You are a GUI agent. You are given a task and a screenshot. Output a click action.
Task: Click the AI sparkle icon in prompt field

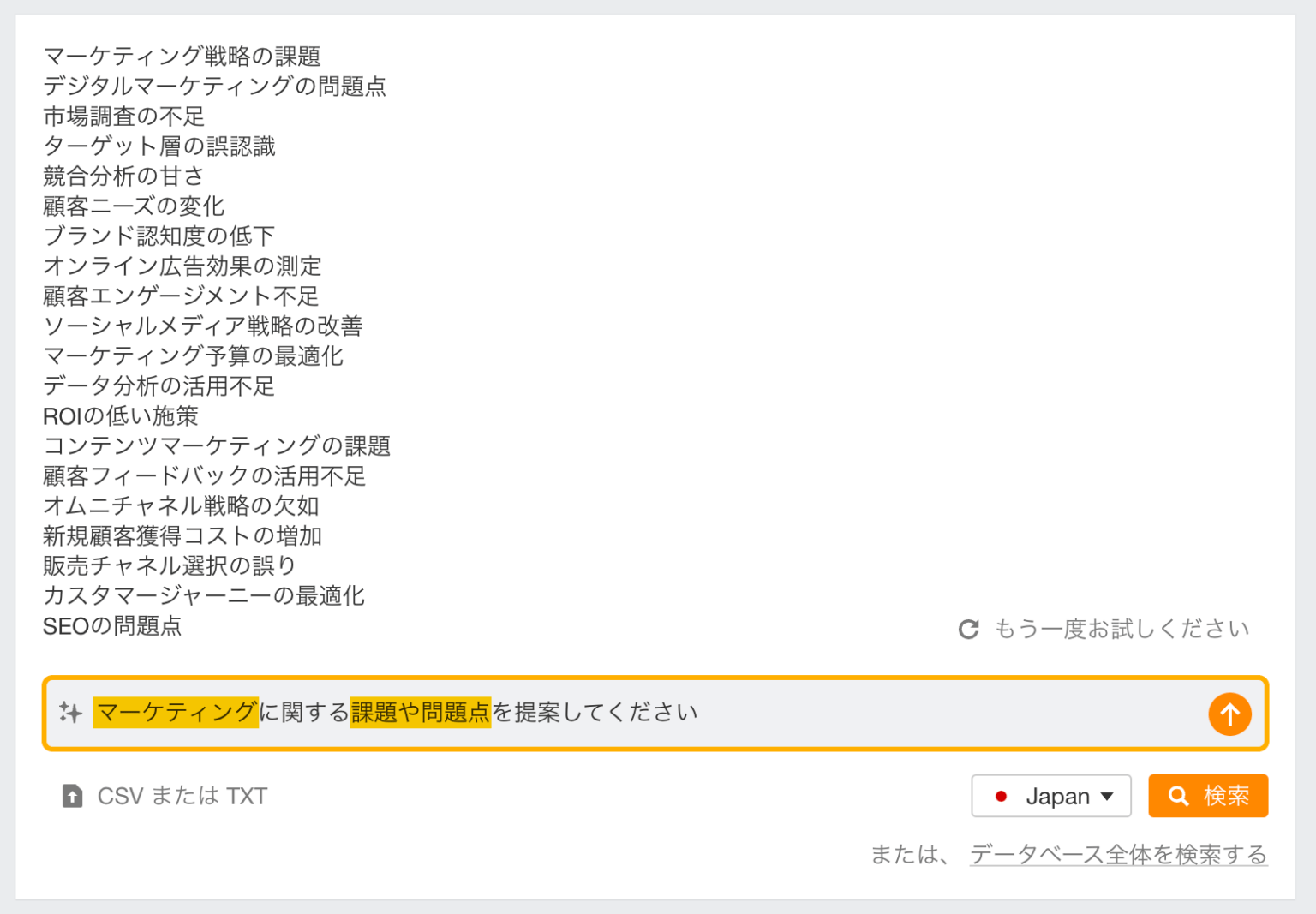coord(72,713)
